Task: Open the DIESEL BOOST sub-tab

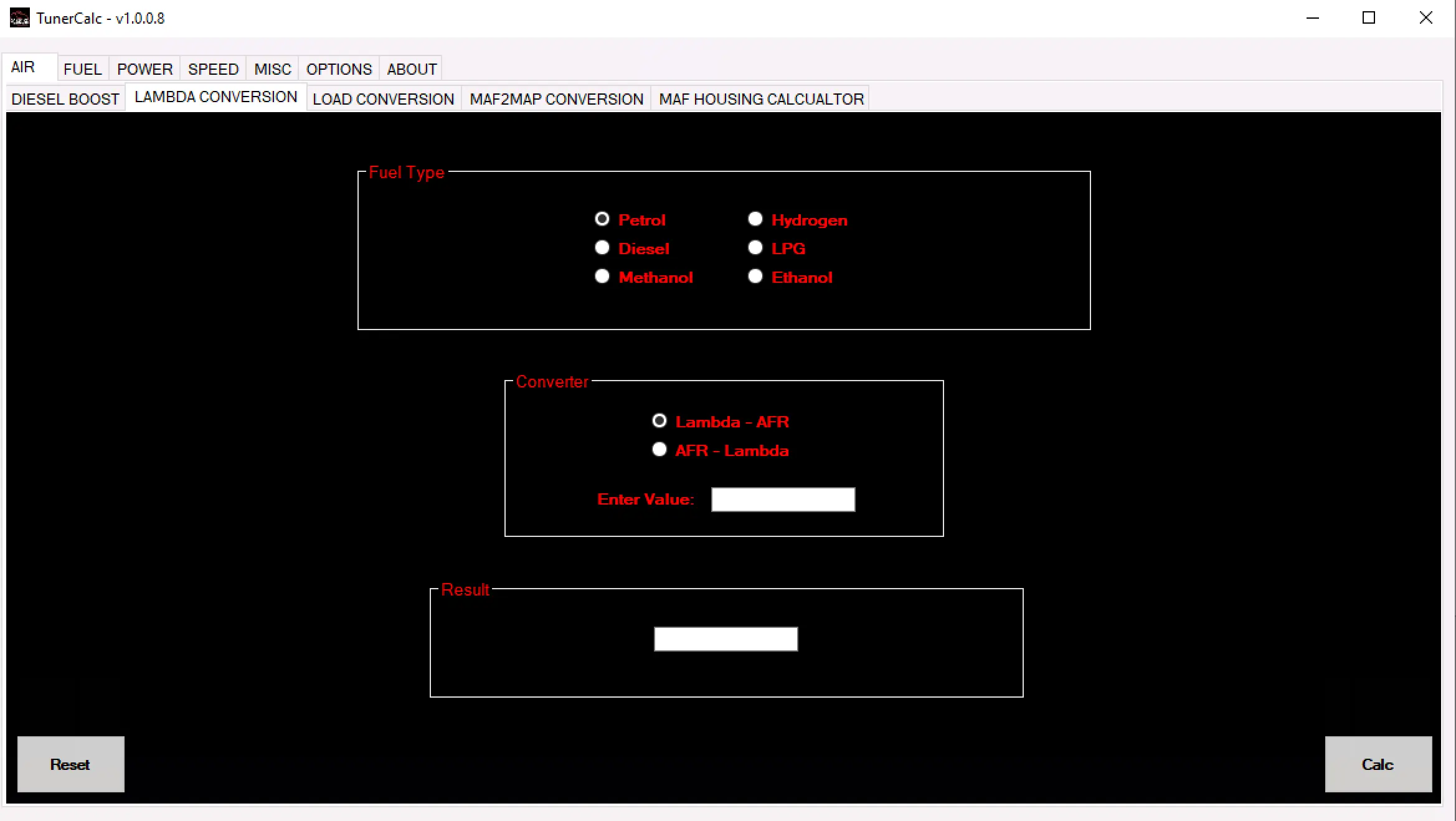Action: pyautogui.click(x=65, y=99)
